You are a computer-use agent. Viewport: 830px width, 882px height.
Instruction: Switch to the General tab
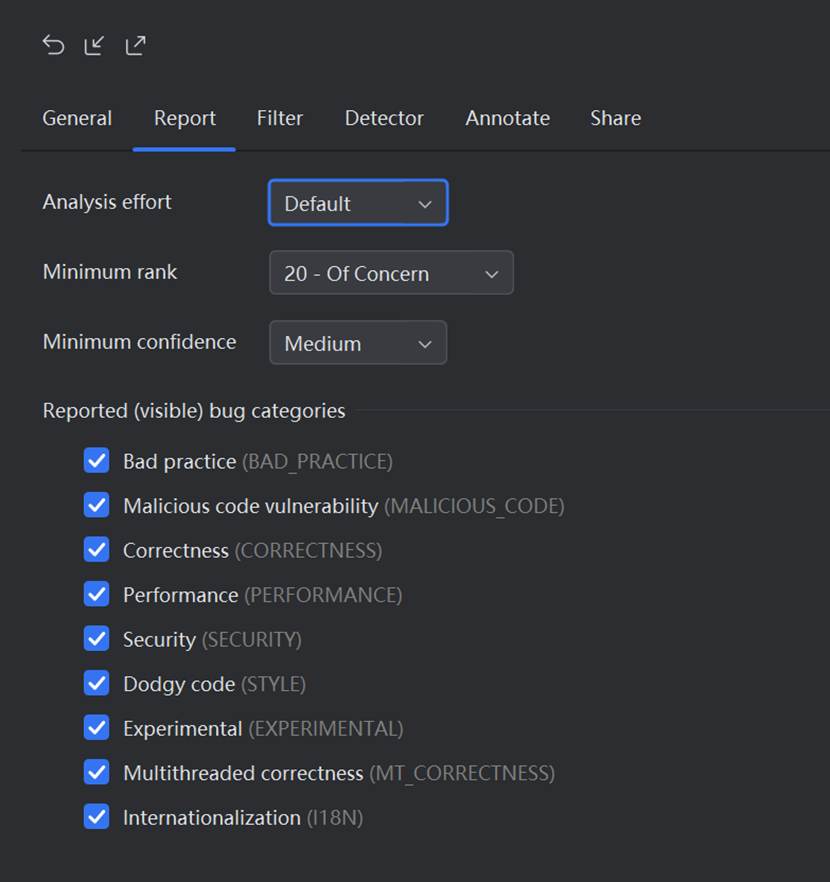(x=77, y=118)
